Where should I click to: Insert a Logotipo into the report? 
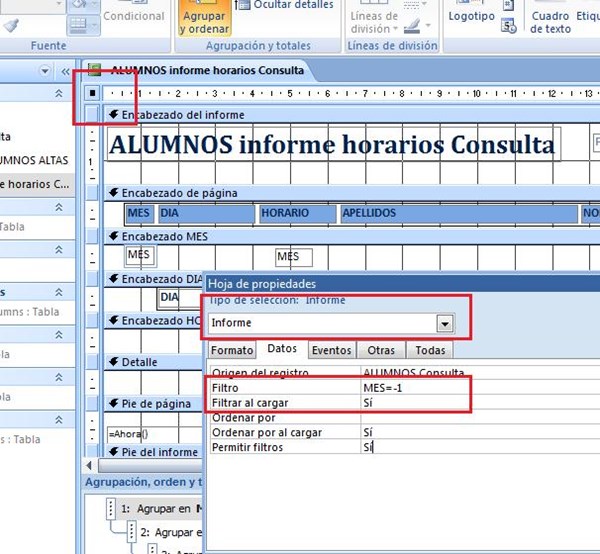click(471, 17)
